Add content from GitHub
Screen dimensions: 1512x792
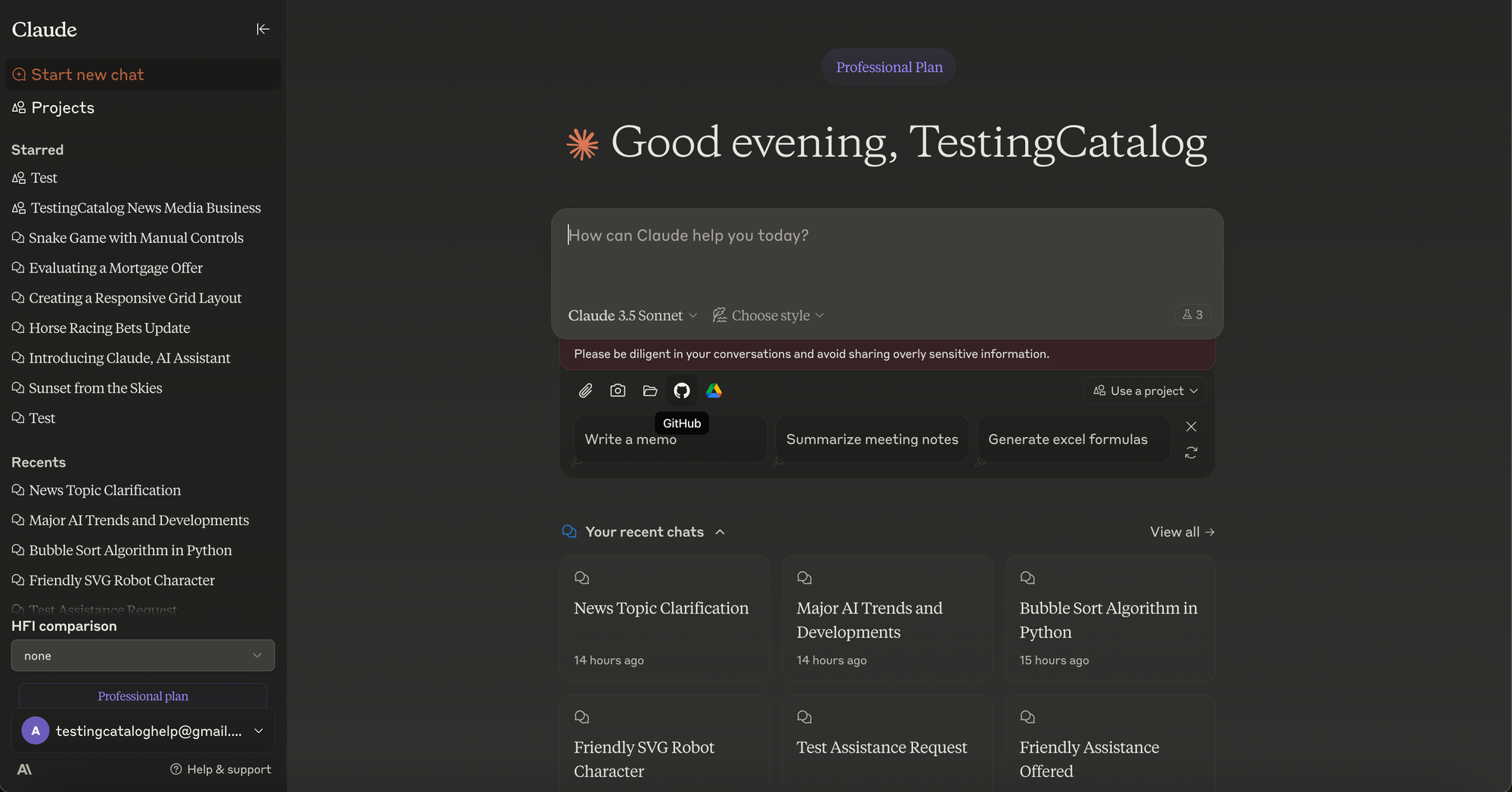[x=682, y=391]
